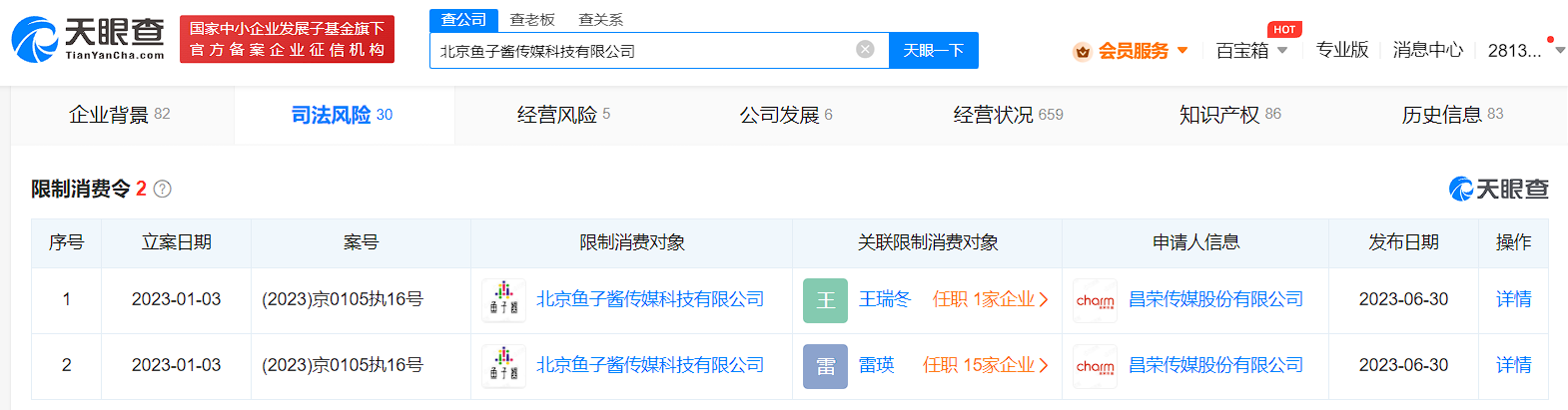Click charm logo in row 1 applicant cell
Viewport: 1568px width, 410px height.
1095,300
